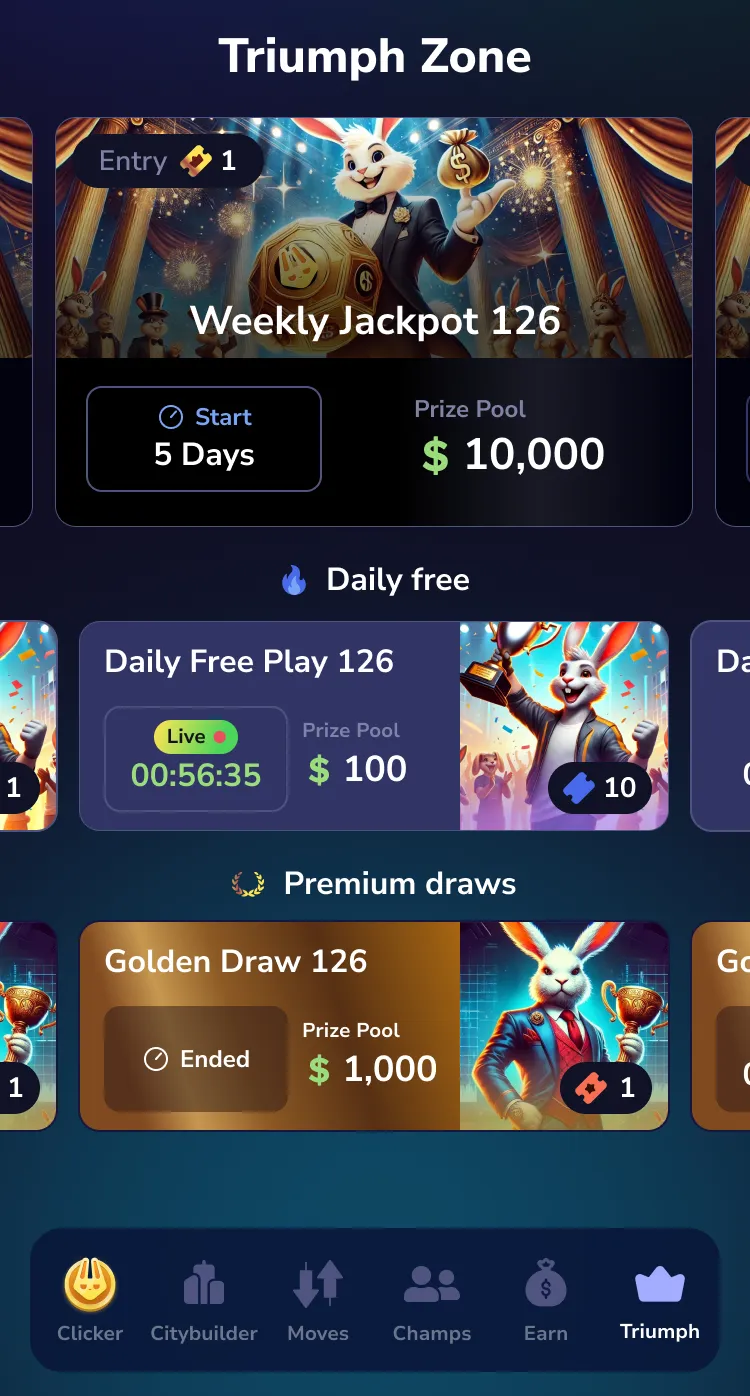
Task: Tap the red ticket 1 badge
Action: pyautogui.click(x=606, y=1088)
